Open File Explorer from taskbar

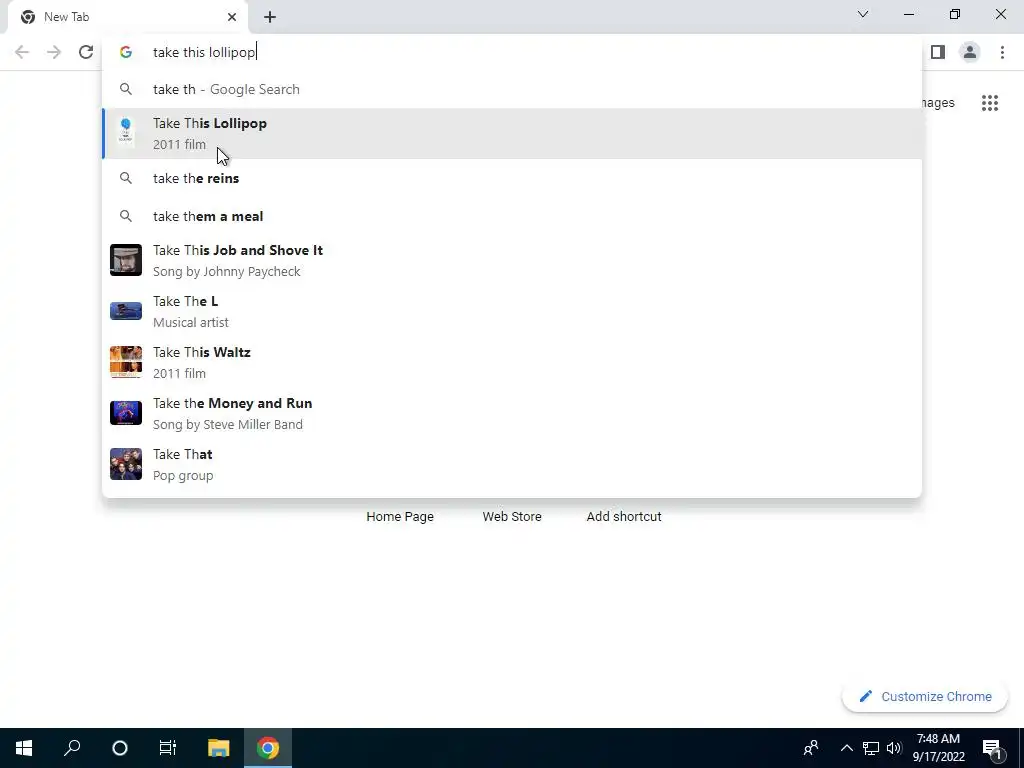click(219, 748)
